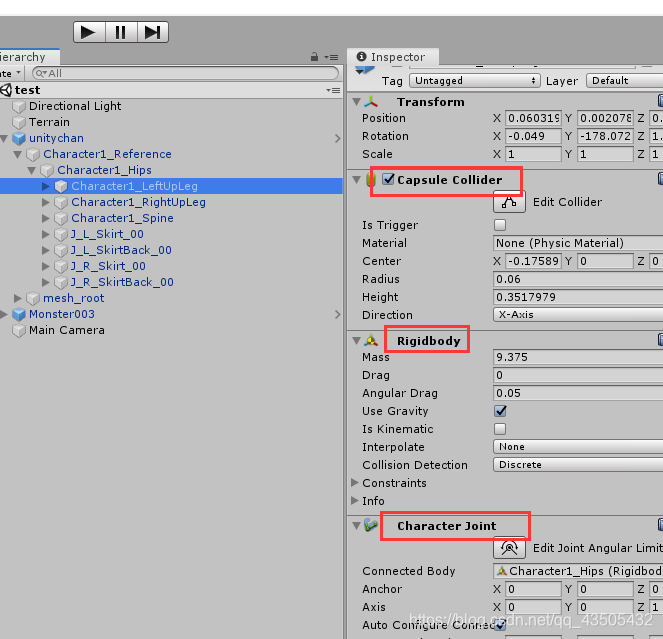663x639 pixels.
Task: Click the Capsule Collider component icon
Action: coord(371,180)
